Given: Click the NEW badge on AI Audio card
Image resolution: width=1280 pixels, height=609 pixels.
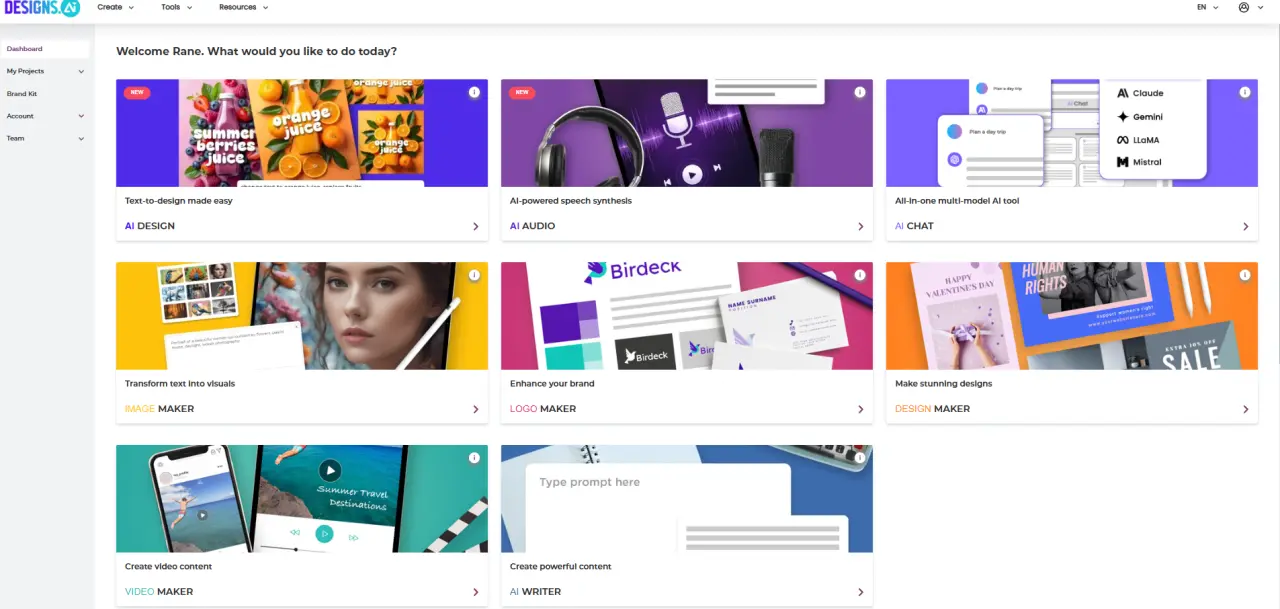Looking at the screenshot, I should 521,92.
